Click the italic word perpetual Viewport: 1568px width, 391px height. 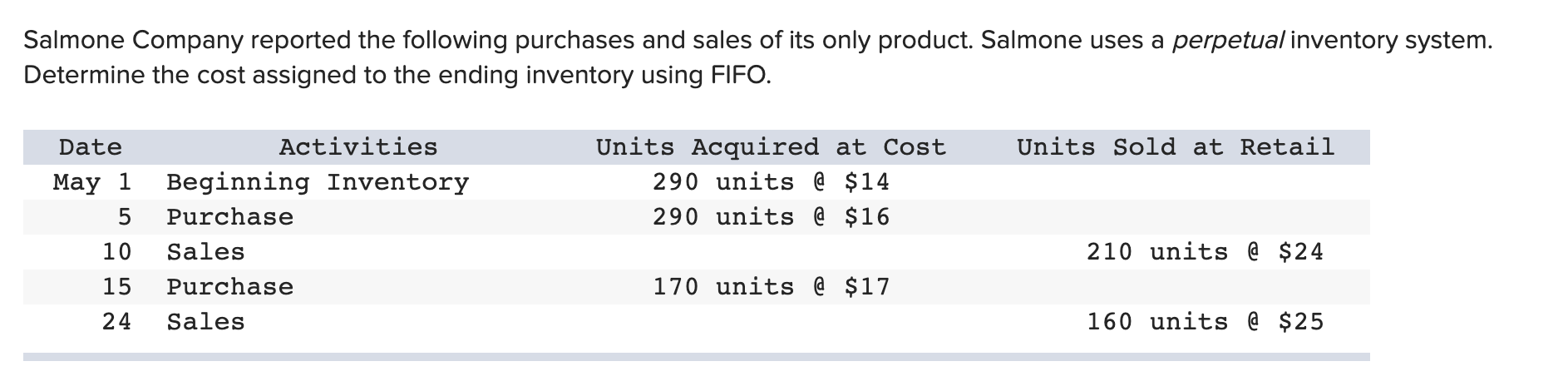pyautogui.click(x=1228, y=40)
